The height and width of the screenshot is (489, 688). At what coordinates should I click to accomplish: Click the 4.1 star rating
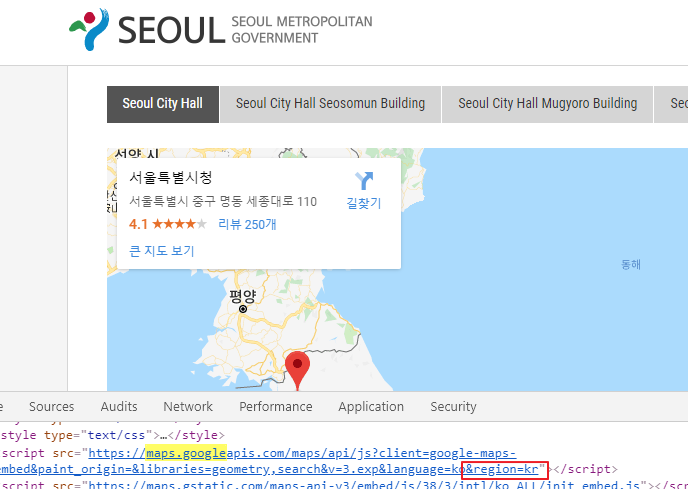coord(168,224)
